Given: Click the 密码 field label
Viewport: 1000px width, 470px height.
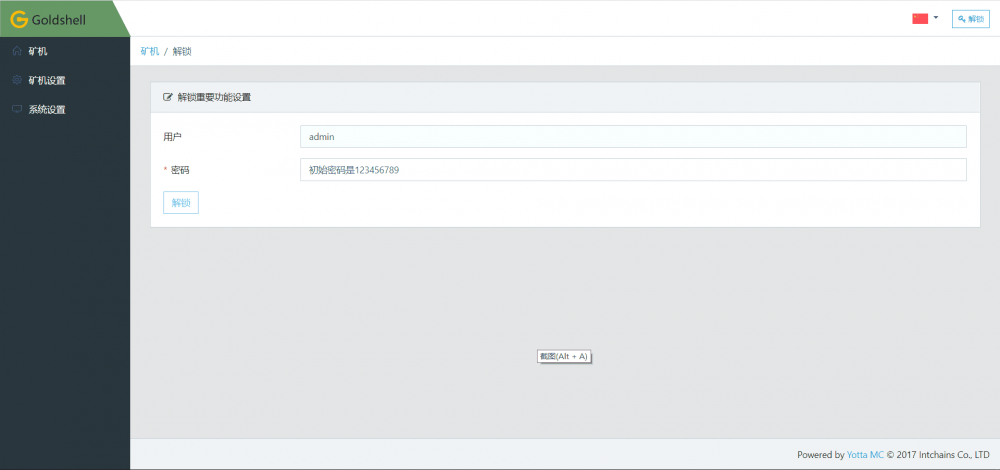Looking at the screenshot, I should (180, 170).
